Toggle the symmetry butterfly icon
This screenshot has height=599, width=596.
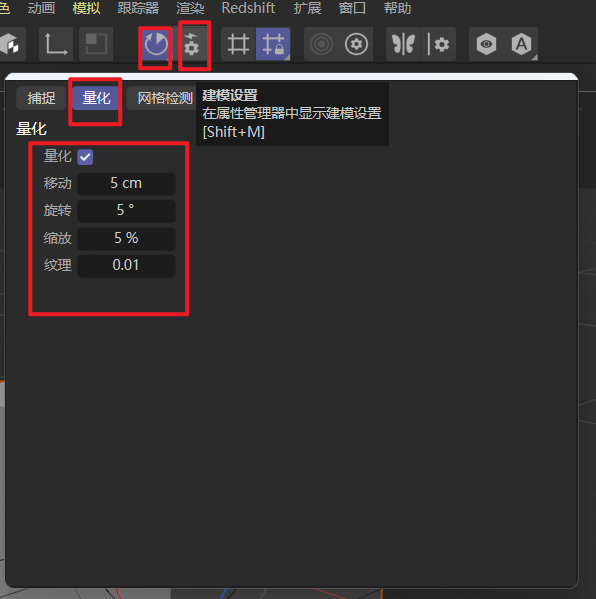403,44
